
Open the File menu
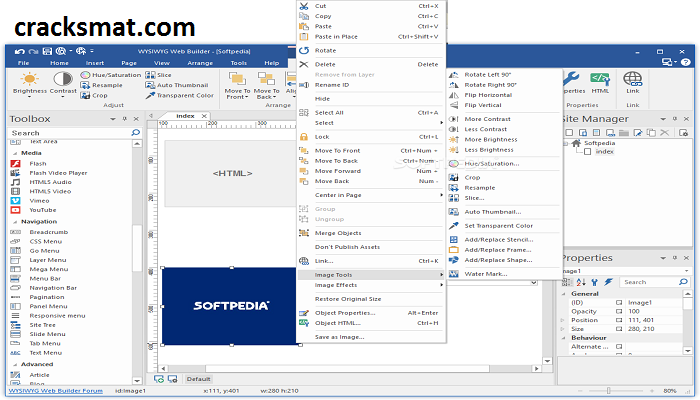click(x=23, y=63)
